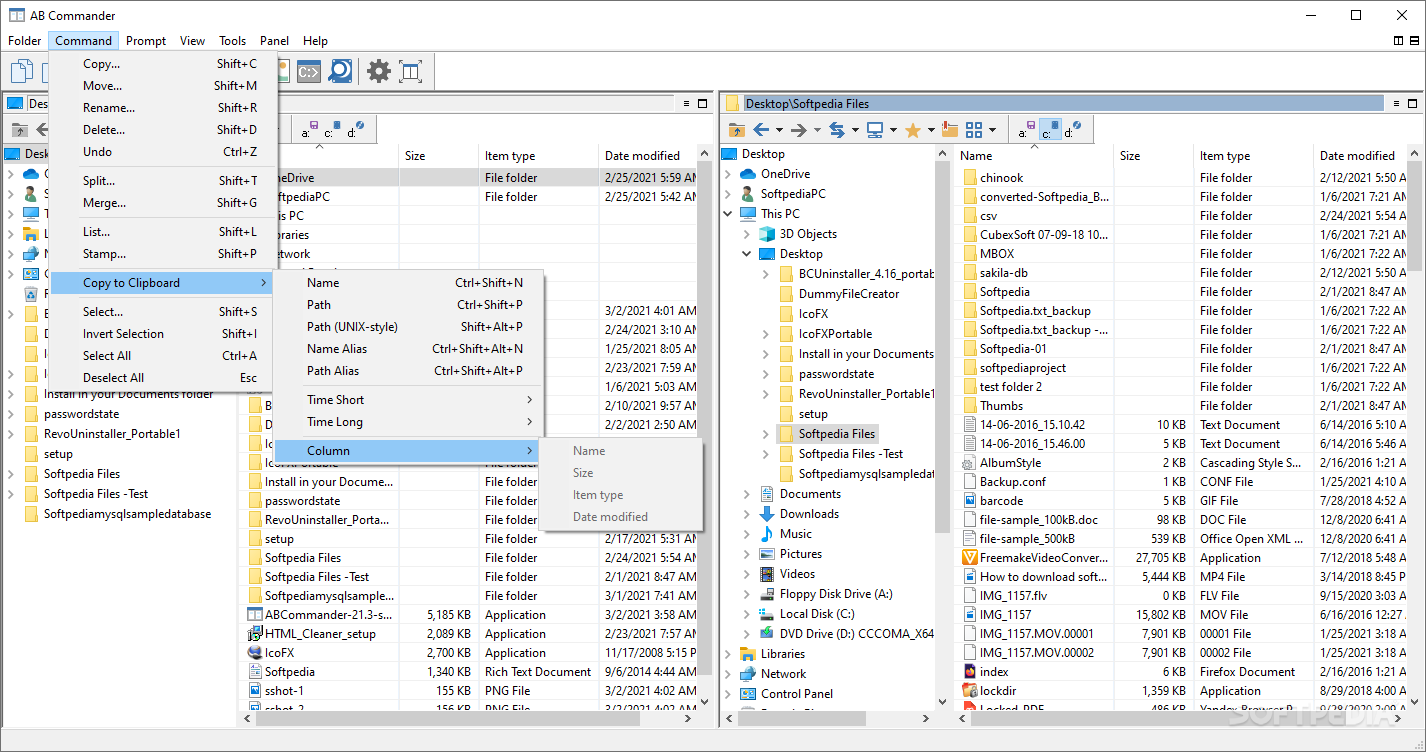Open settings with the gear toolbar icon

pyautogui.click(x=378, y=71)
